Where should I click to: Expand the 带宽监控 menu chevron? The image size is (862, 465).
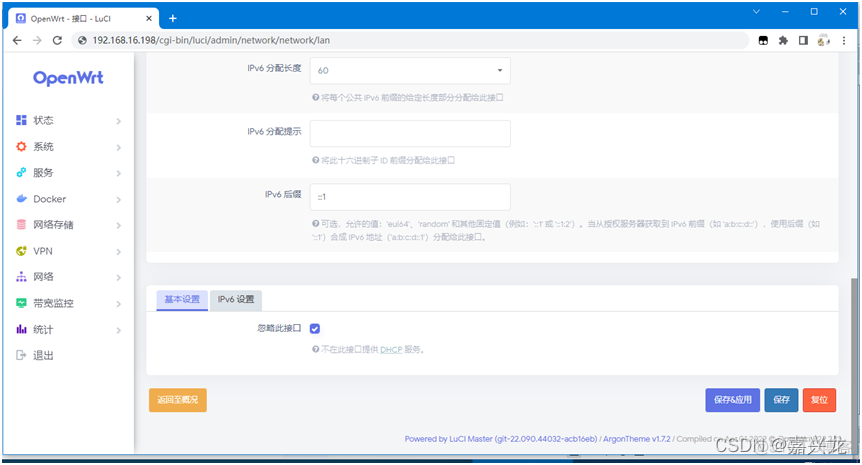point(119,304)
